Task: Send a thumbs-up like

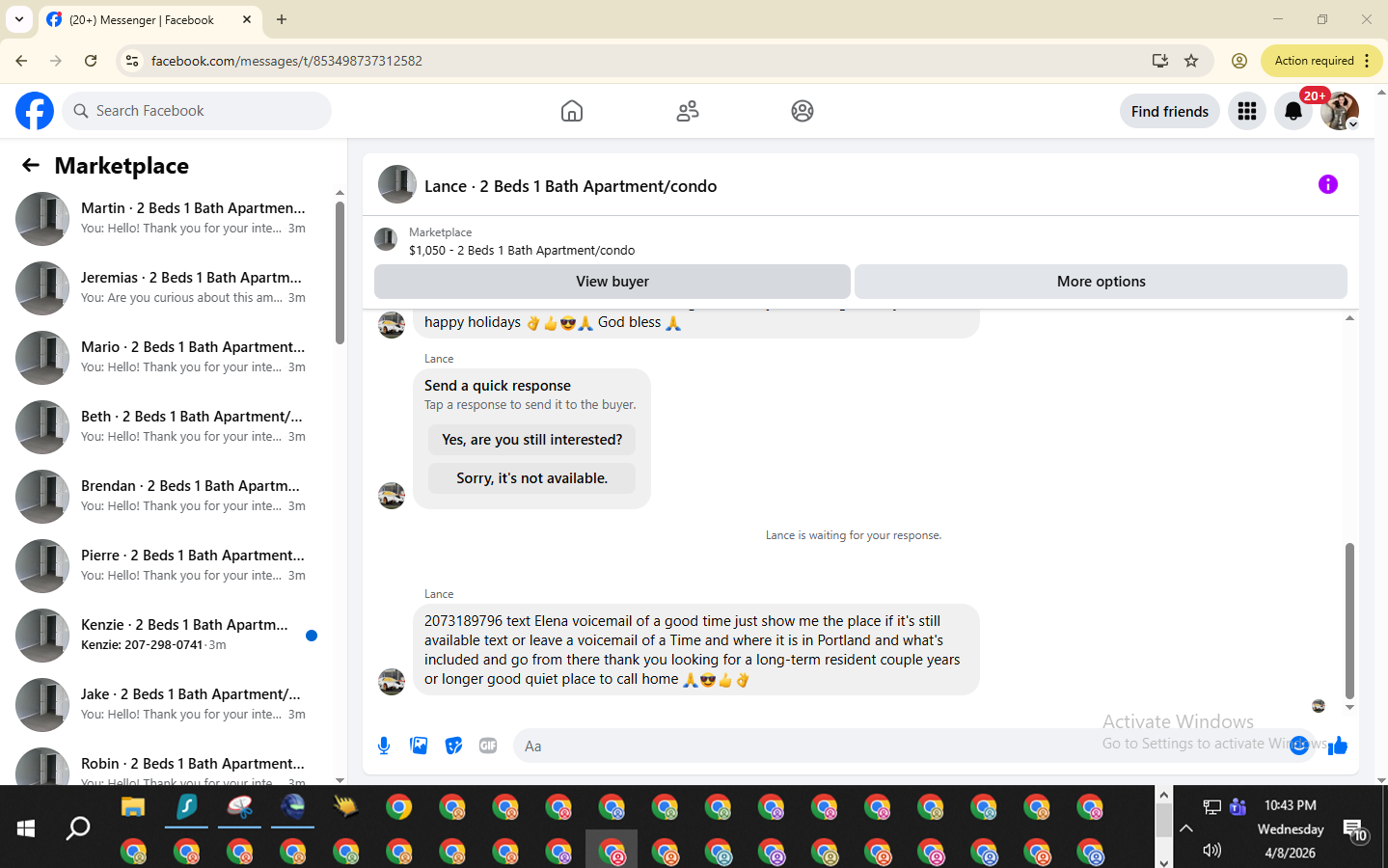Action: [x=1338, y=745]
